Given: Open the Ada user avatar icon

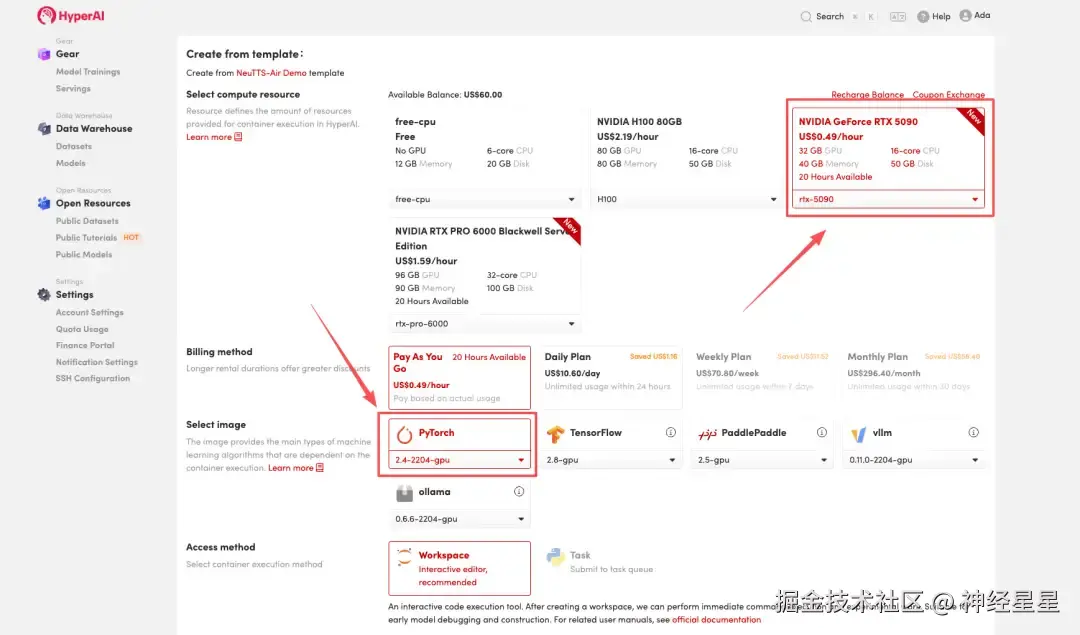Looking at the screenshot, I should point(966,15).
